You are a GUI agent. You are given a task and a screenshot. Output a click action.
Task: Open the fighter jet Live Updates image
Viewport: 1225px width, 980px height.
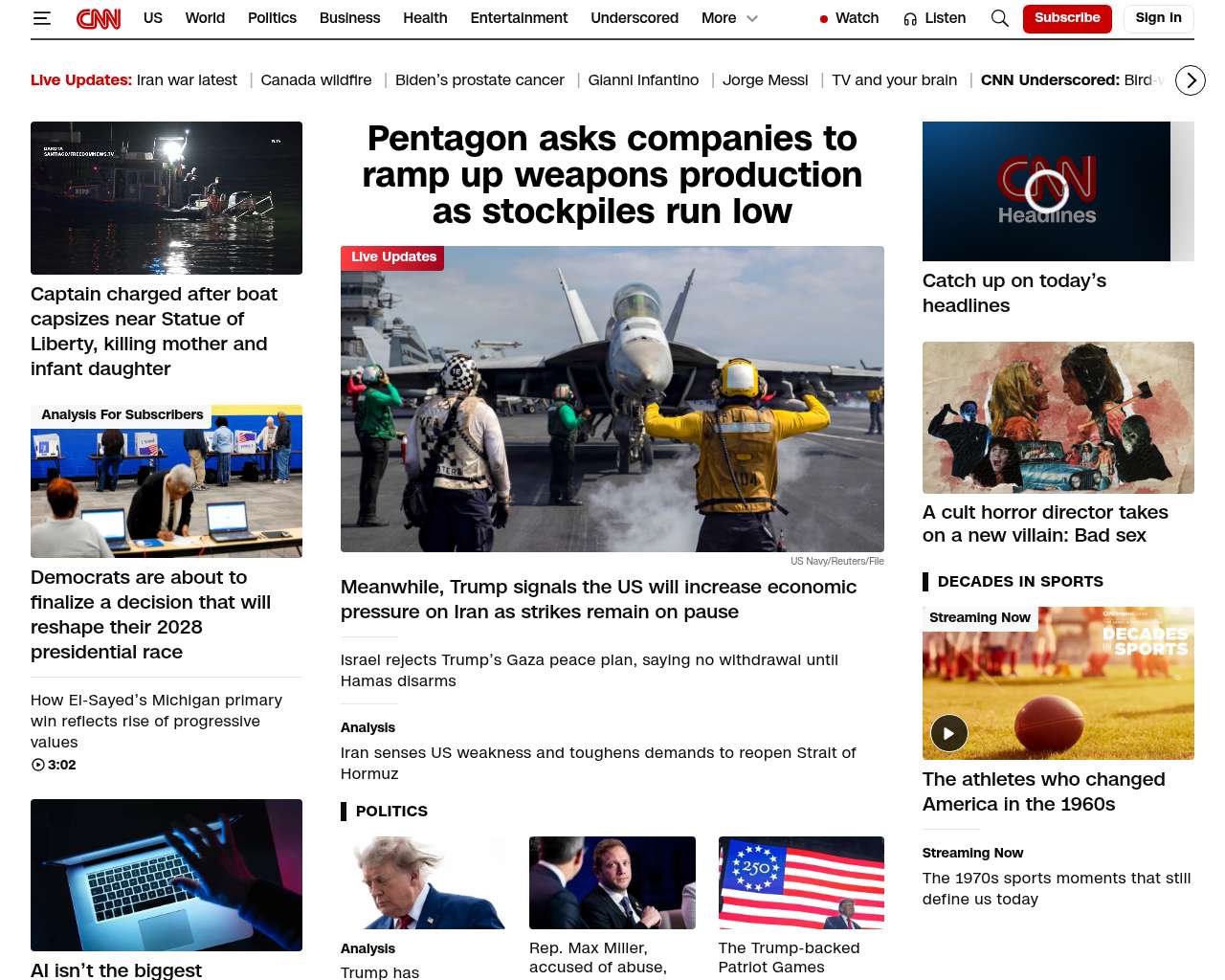click(x=612, y=399)
